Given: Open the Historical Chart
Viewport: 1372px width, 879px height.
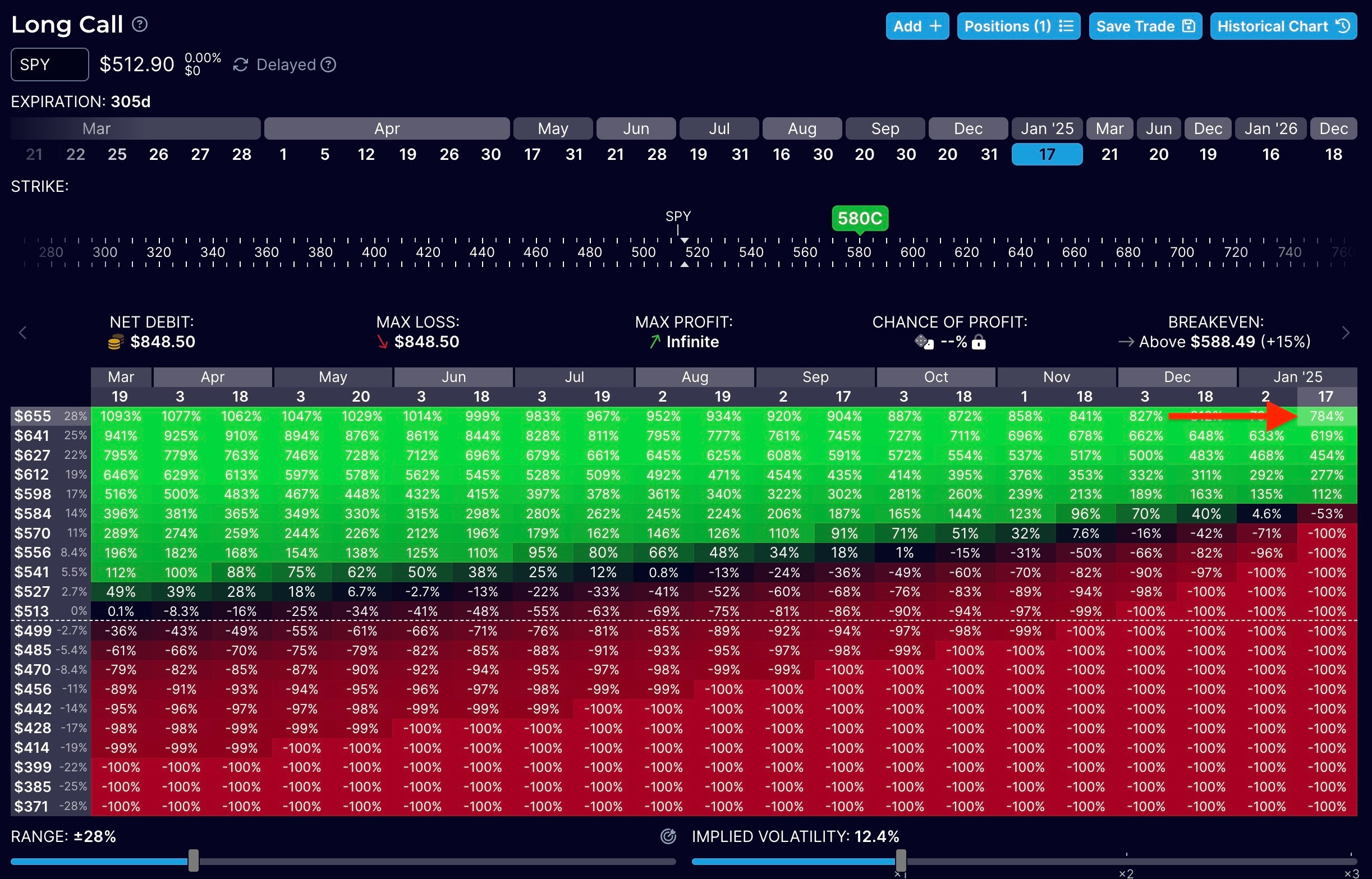Looking at the screenshot, I should click(1283, 26).
